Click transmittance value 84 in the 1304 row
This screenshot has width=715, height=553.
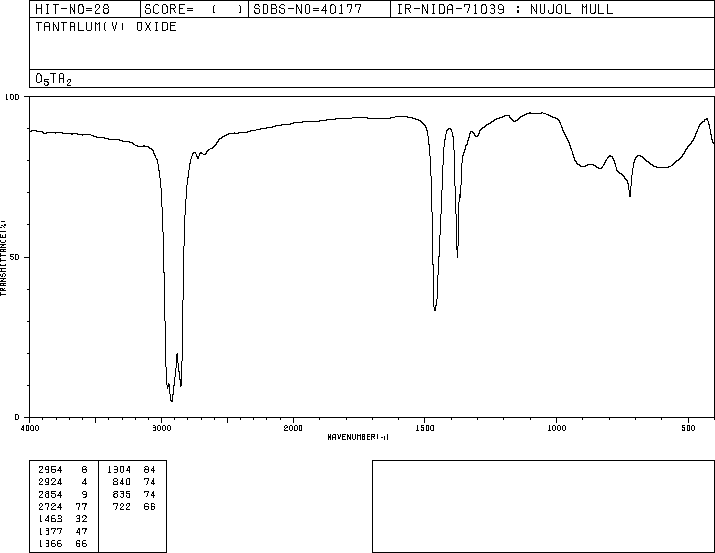coord(150,470)
